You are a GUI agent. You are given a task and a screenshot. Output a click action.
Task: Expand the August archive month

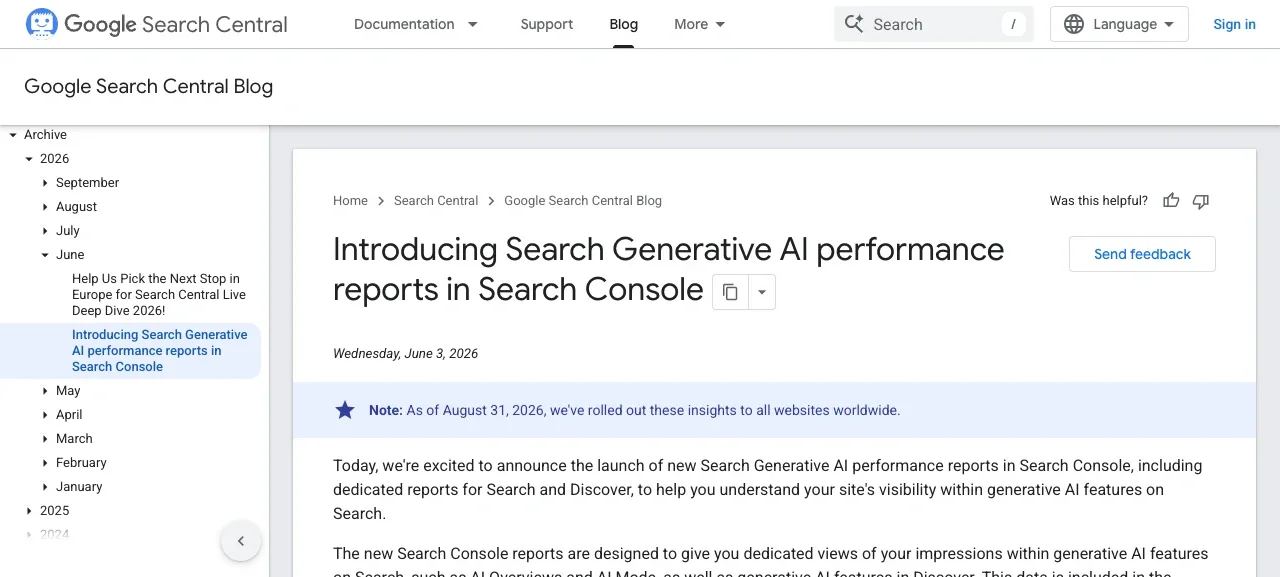click(45, 207)
